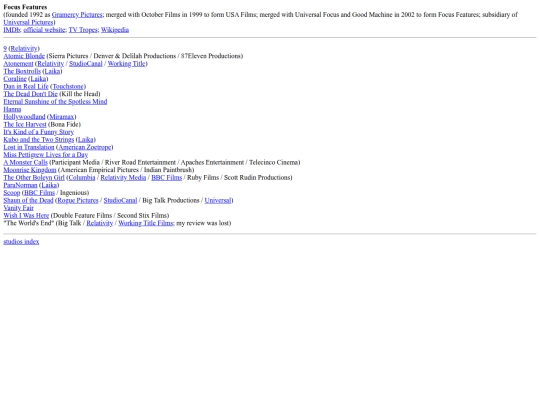This screenshot has height=405, width=540.
Task: Open Miss Pettigrew Lives for a Day
Action: [45, 155]
